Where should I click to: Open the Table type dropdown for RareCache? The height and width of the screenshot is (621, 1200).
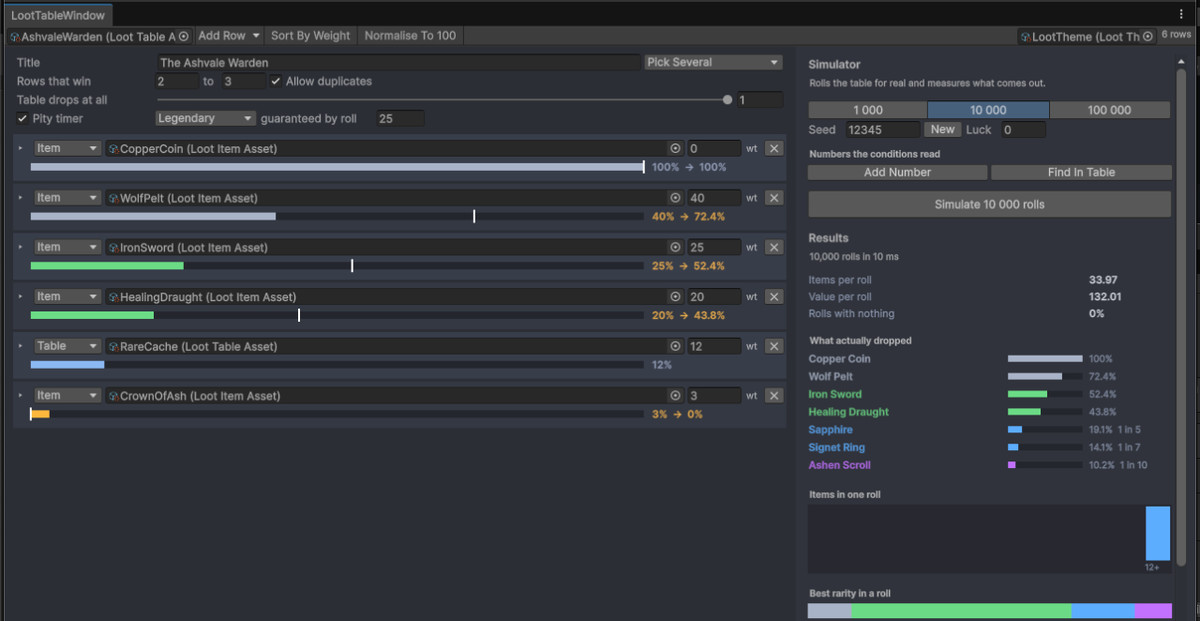67,346
